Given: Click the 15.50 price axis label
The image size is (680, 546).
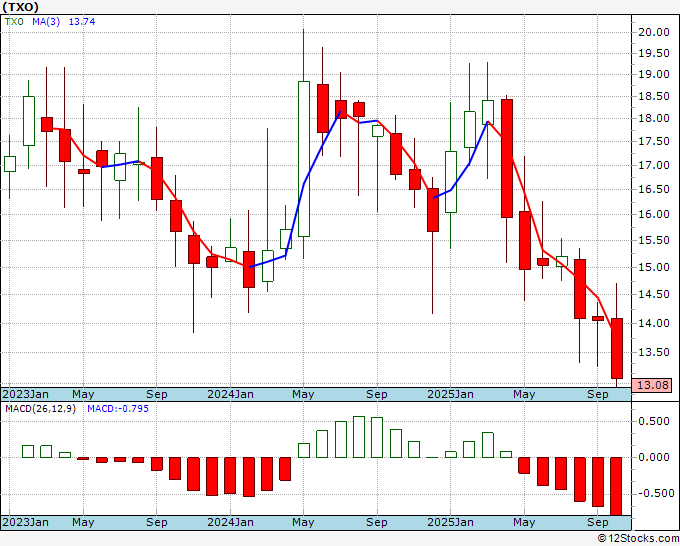Looking at the screenshot, I should click(x=654, y=241).
